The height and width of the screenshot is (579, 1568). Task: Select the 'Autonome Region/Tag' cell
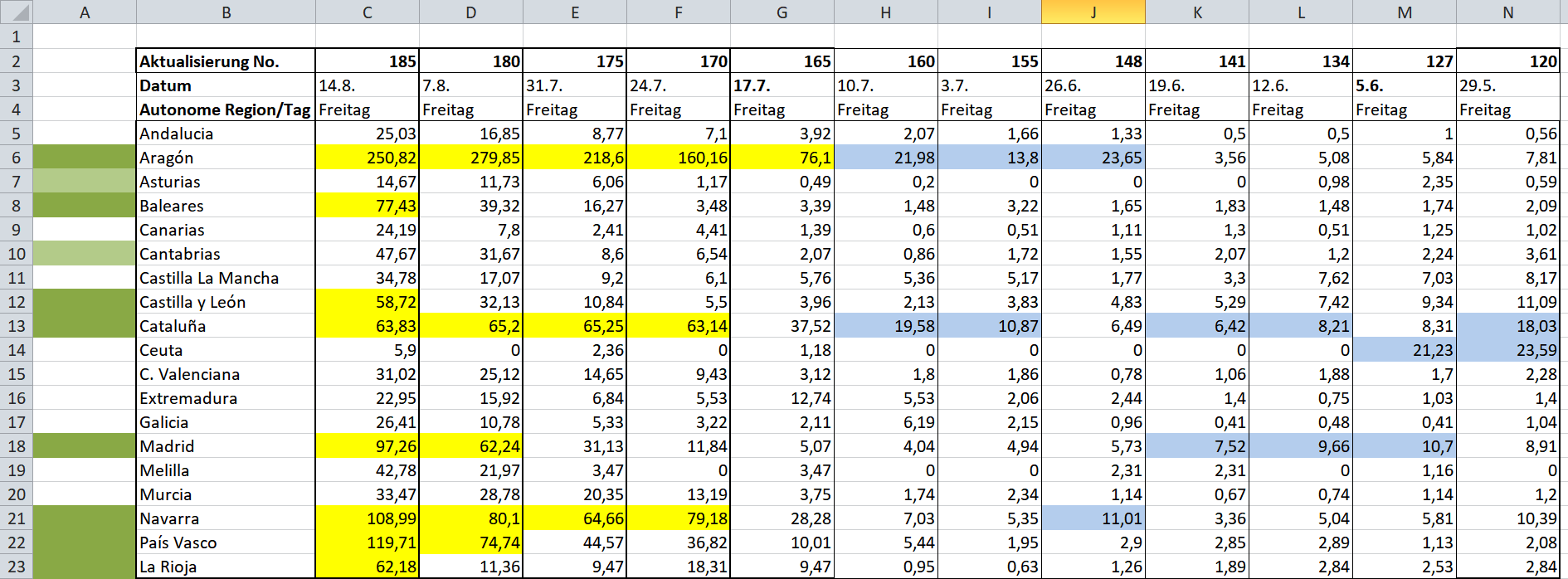coord(226,109)
